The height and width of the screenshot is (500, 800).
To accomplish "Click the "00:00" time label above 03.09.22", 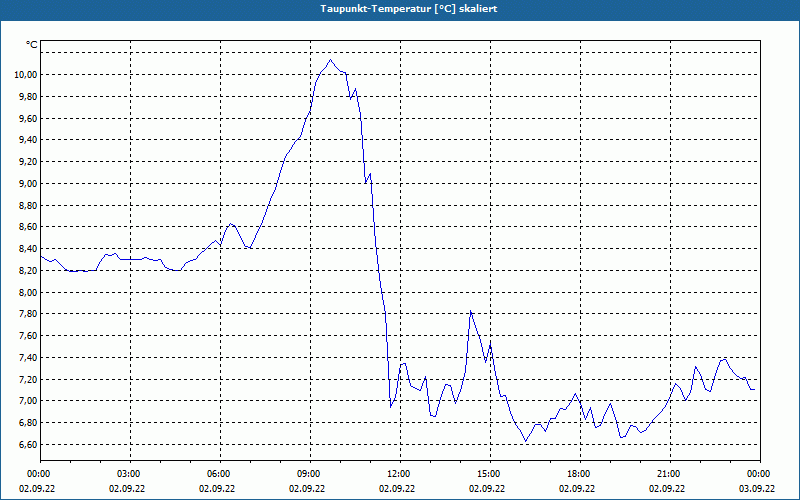I will 760,474.
